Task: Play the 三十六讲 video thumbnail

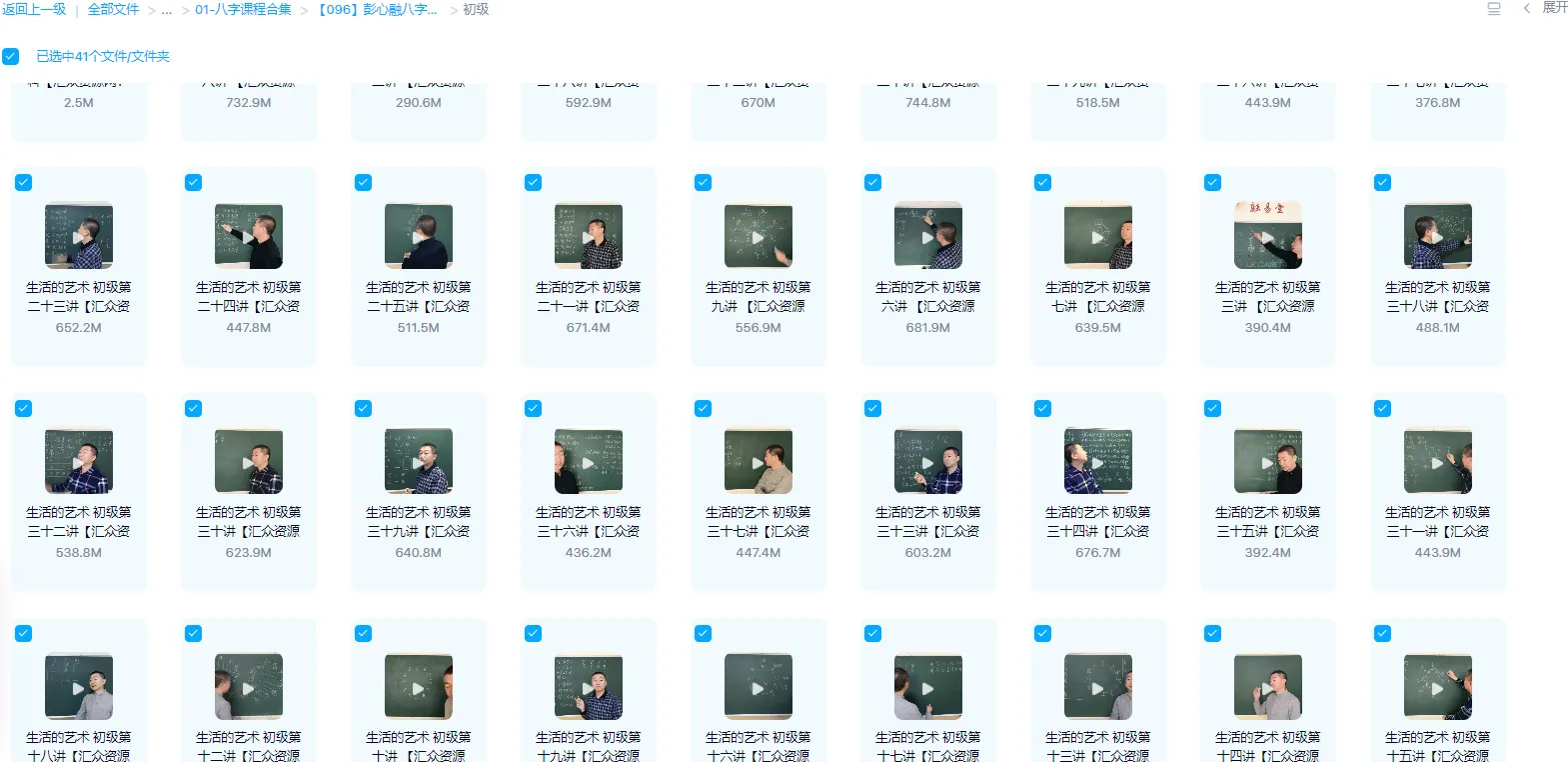Action: (x=589, y=461)
